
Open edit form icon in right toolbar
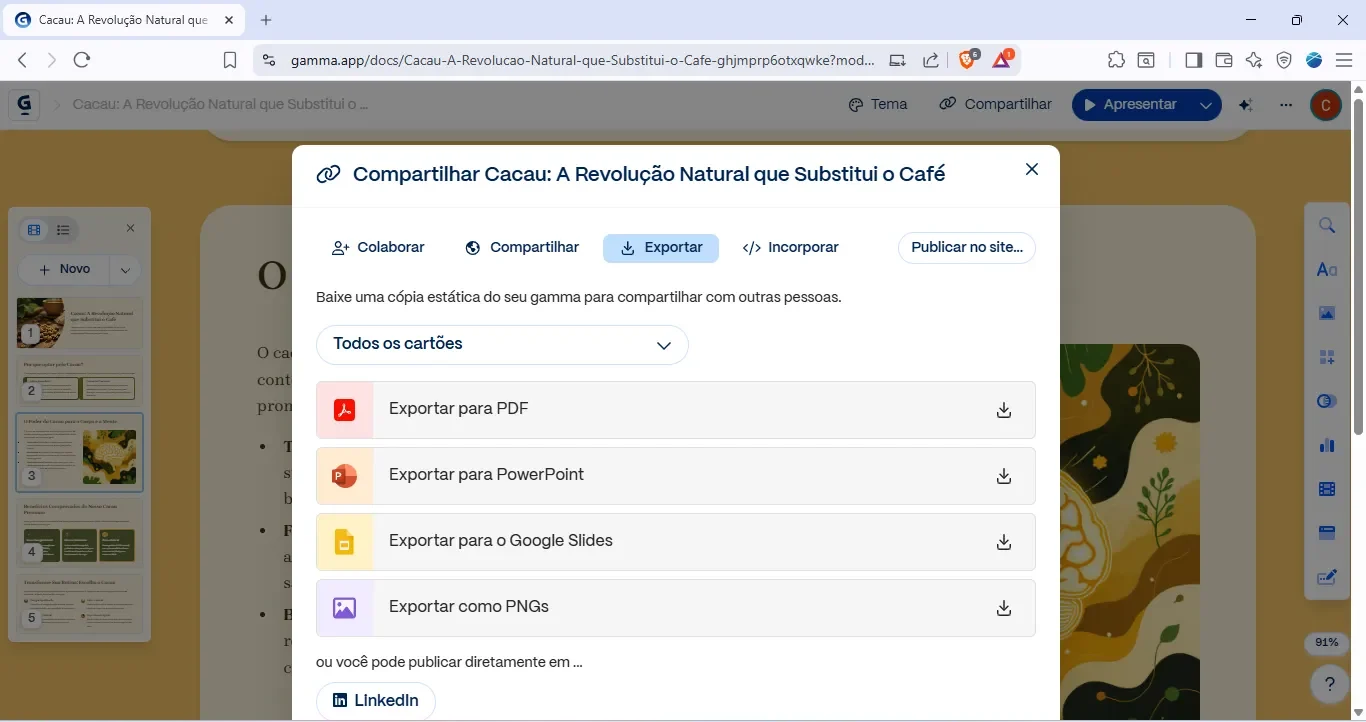click(1327, 577)
